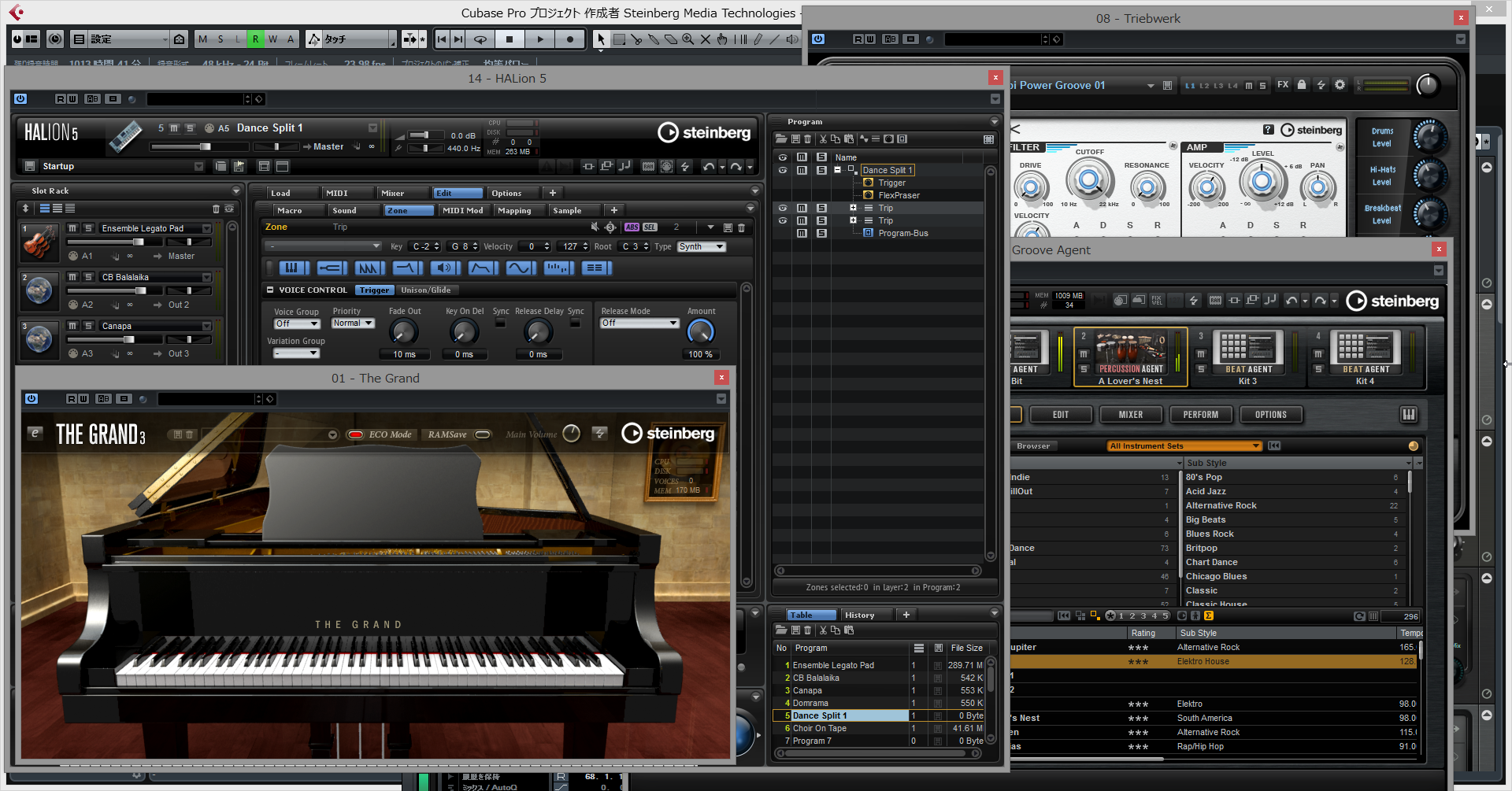Open Variation Group dropdown
The height and width of the screenshot is (791, 1512).
[296, 353]
